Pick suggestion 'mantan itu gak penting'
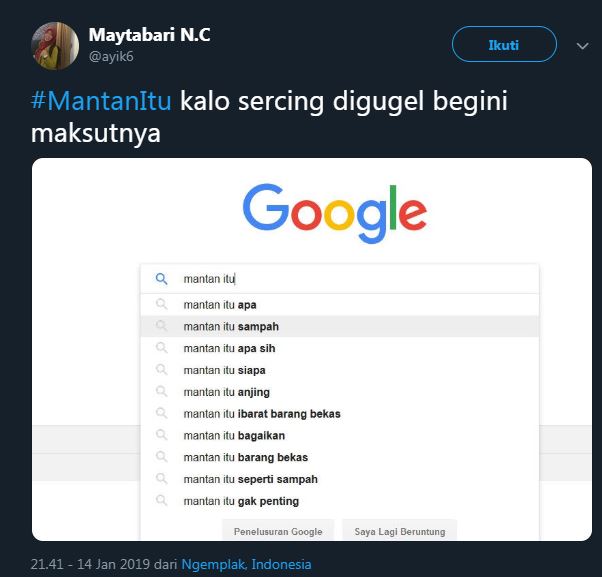 point(241,501)
